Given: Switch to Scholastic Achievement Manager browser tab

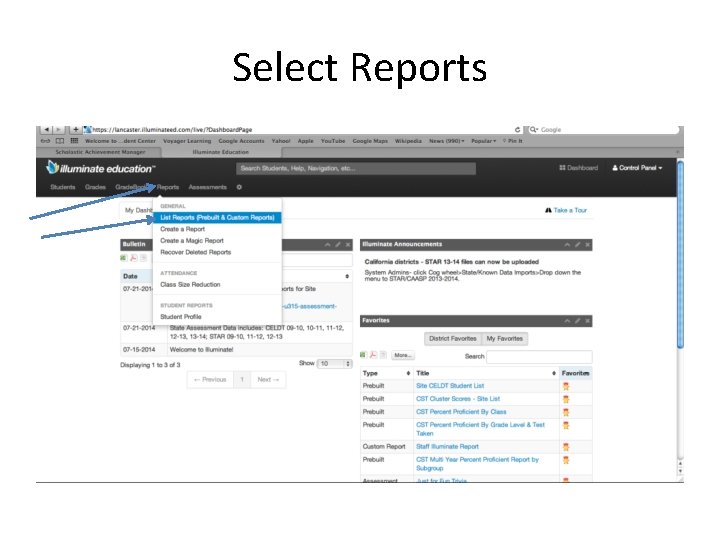Looking at the screenshot, I should [100, 152].
